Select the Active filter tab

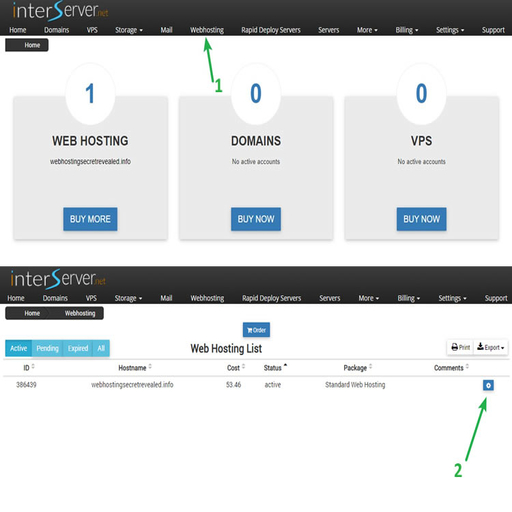tap(19, 348)
